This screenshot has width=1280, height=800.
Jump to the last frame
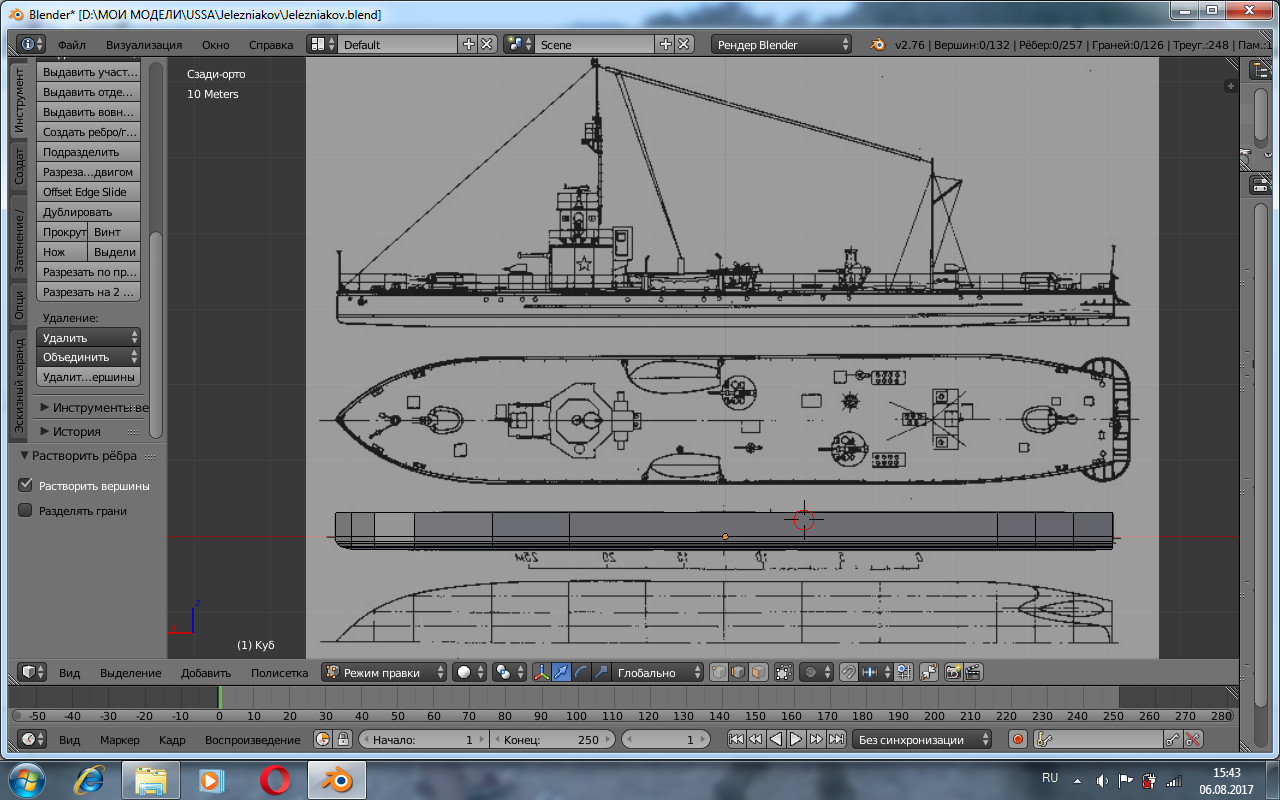[835, 740]
